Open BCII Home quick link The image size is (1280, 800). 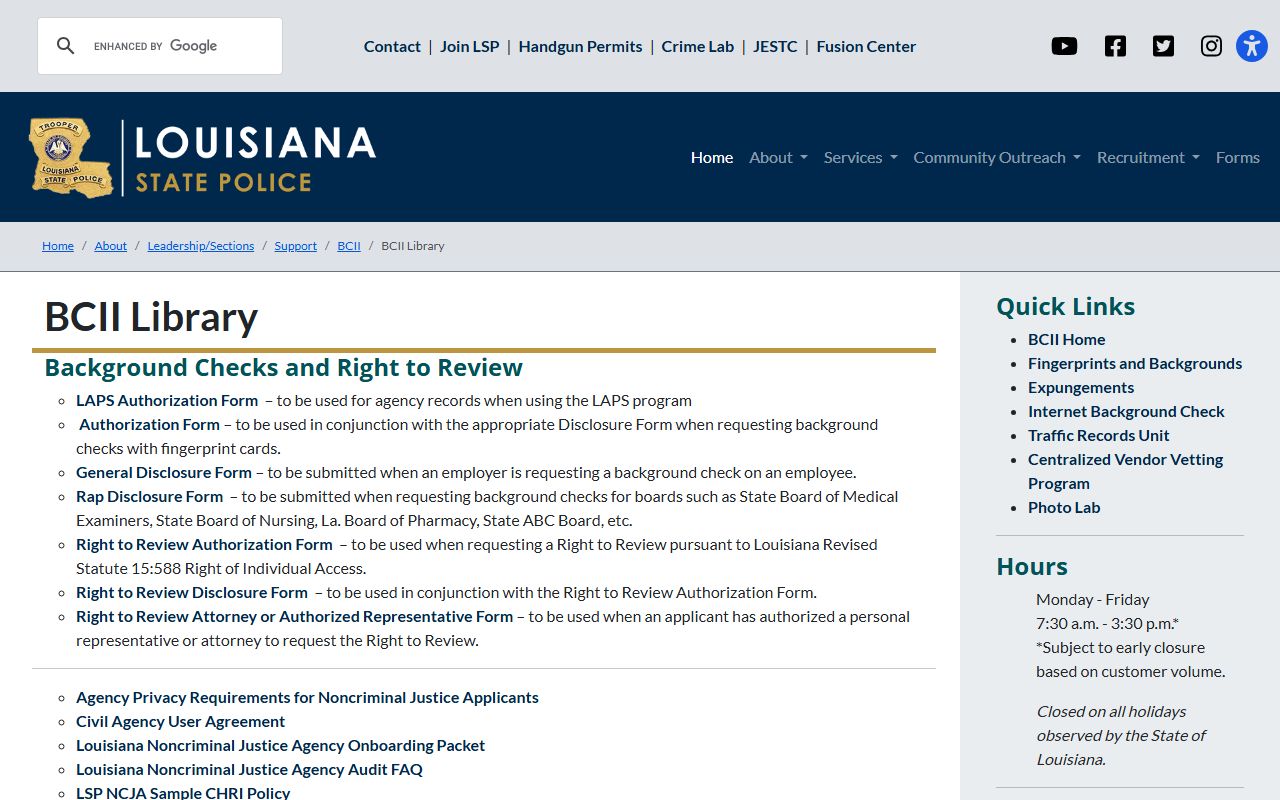[1066, 339]
